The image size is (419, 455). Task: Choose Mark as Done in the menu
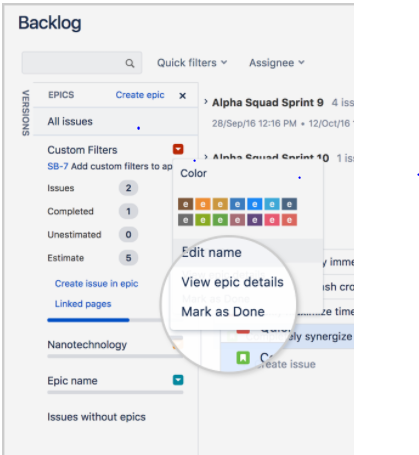point(223,312)
